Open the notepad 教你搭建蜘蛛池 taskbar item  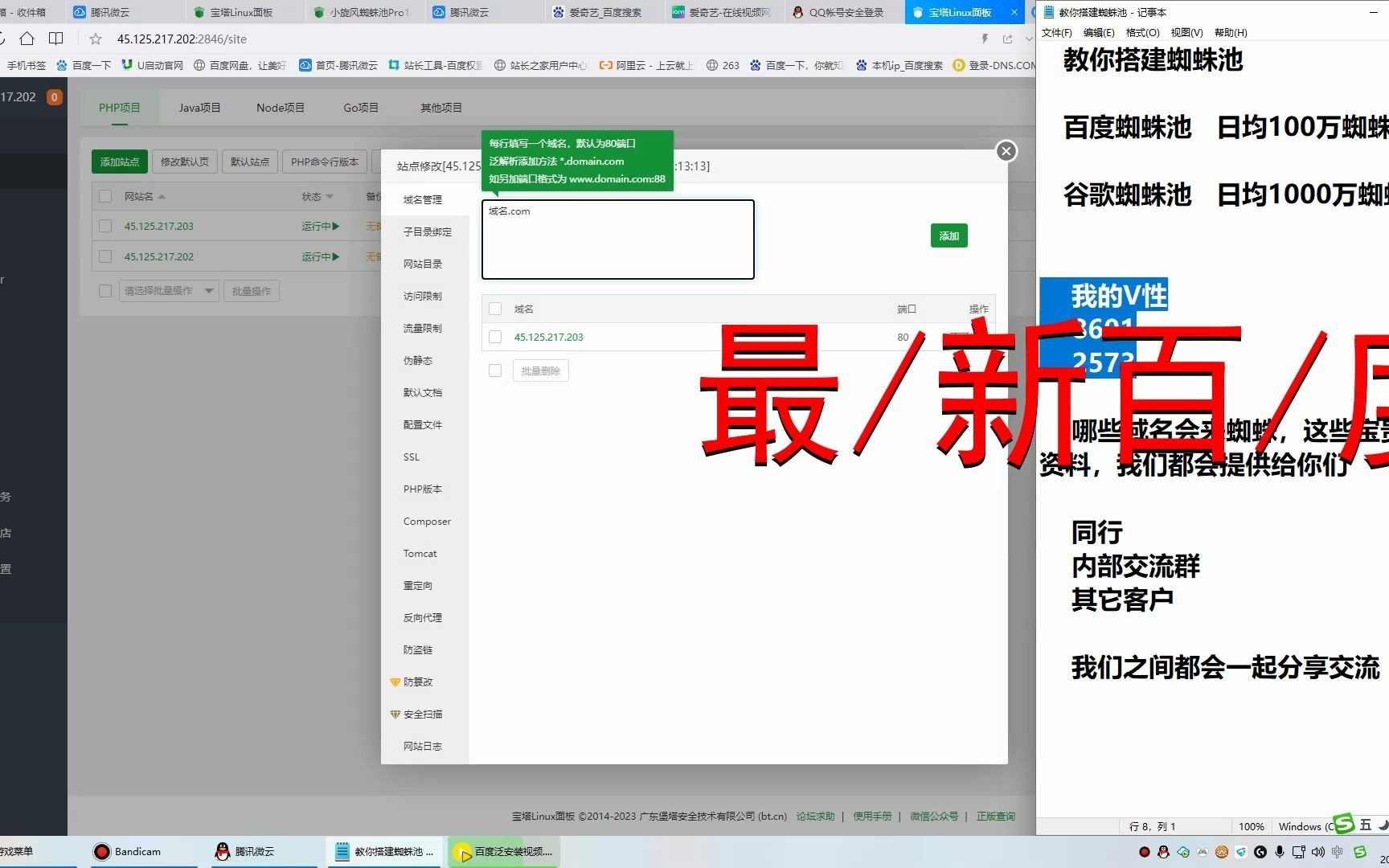[384, 851]
